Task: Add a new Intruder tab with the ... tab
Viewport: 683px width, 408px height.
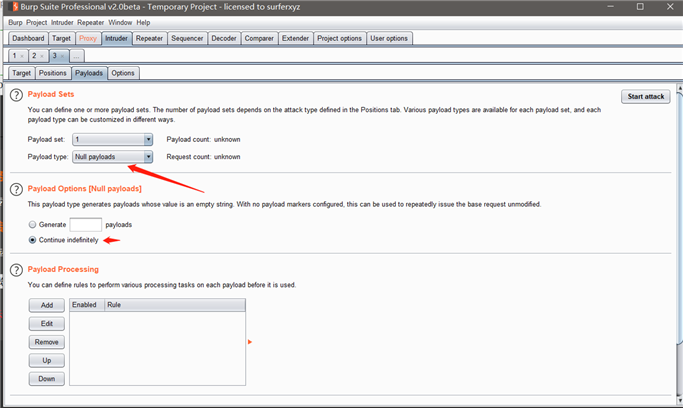Action: 76,56
